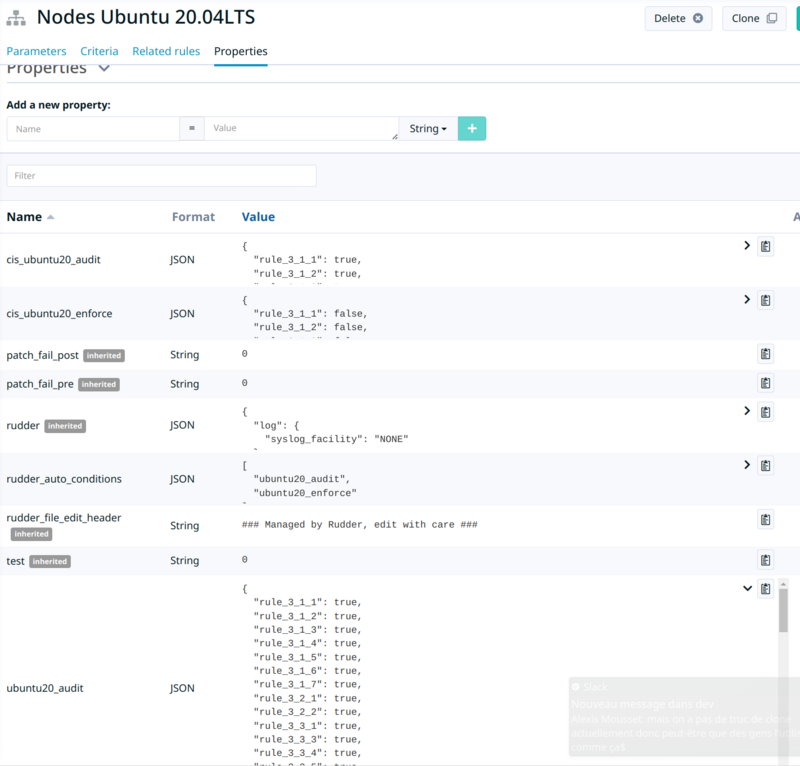The width and height of the screenshot is (800, 766).
Task: Collapse the ubuntu20_audit JSON value
Action: (747, 588)
